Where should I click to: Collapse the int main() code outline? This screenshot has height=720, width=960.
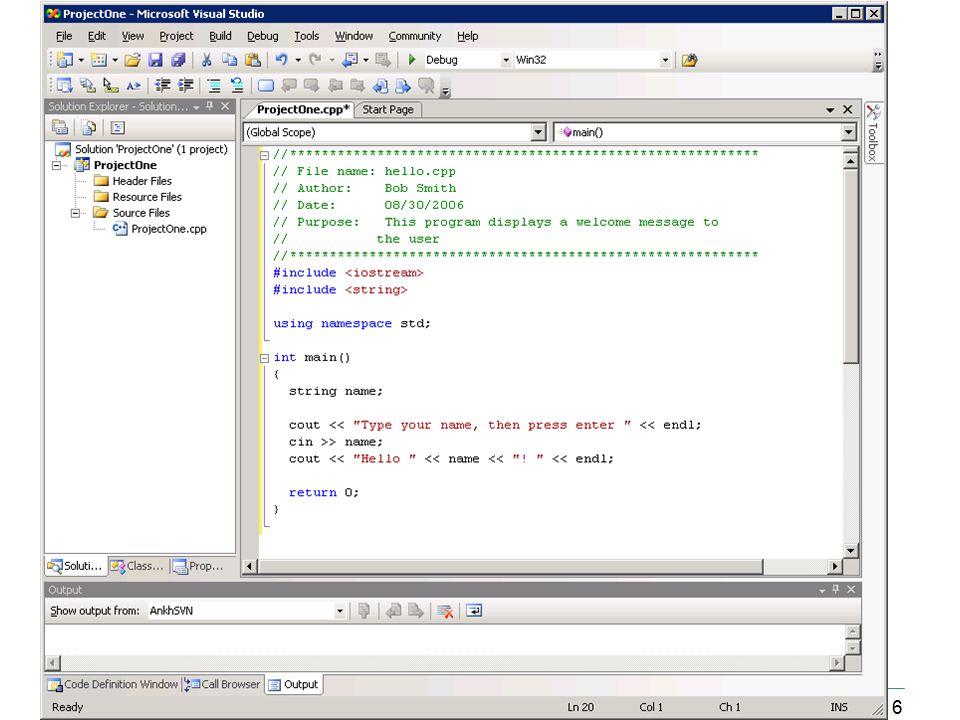(x=264, y=359)
